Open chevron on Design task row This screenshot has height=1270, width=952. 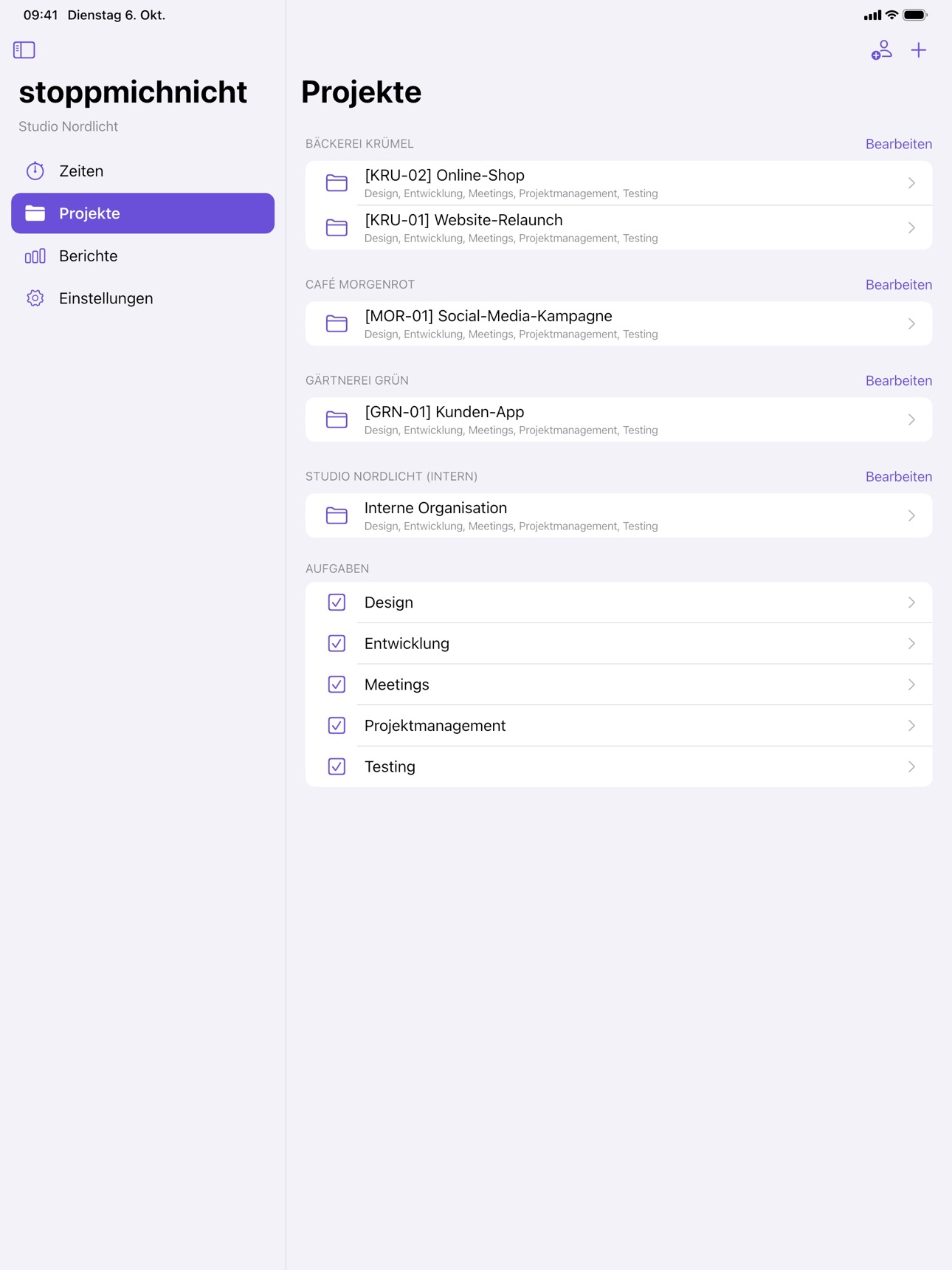pyautogui.click(x=911, y=603)
